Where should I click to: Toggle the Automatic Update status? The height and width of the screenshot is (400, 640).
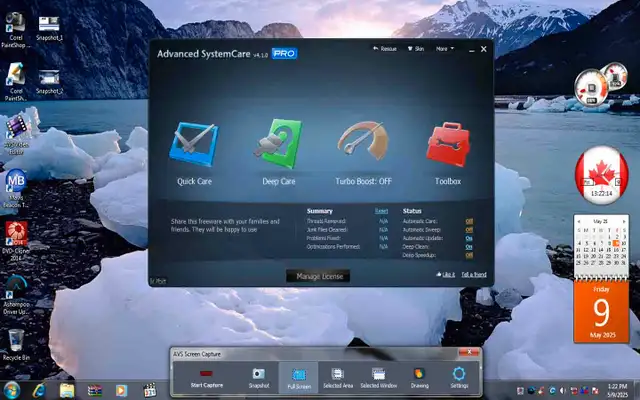[x=469, y=238]
